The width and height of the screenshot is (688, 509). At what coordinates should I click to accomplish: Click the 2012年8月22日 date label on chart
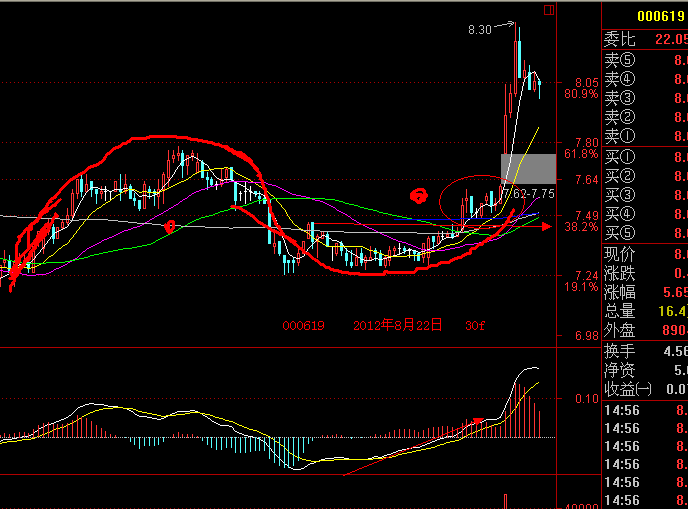(x=398, y=326)
